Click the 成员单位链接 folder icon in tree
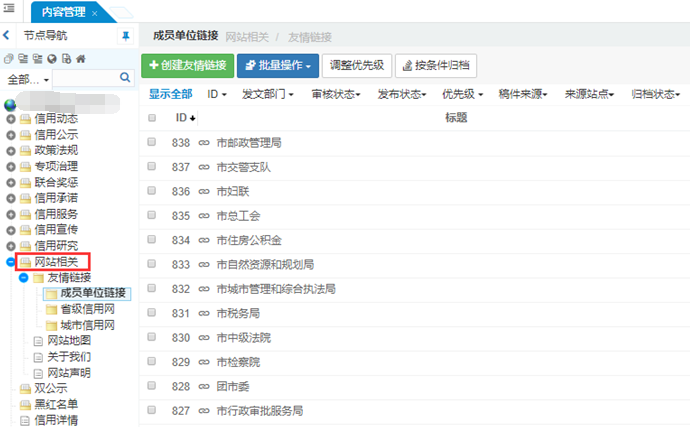The width and height of the screenshot is (690, 427). (x=51, y=293)
